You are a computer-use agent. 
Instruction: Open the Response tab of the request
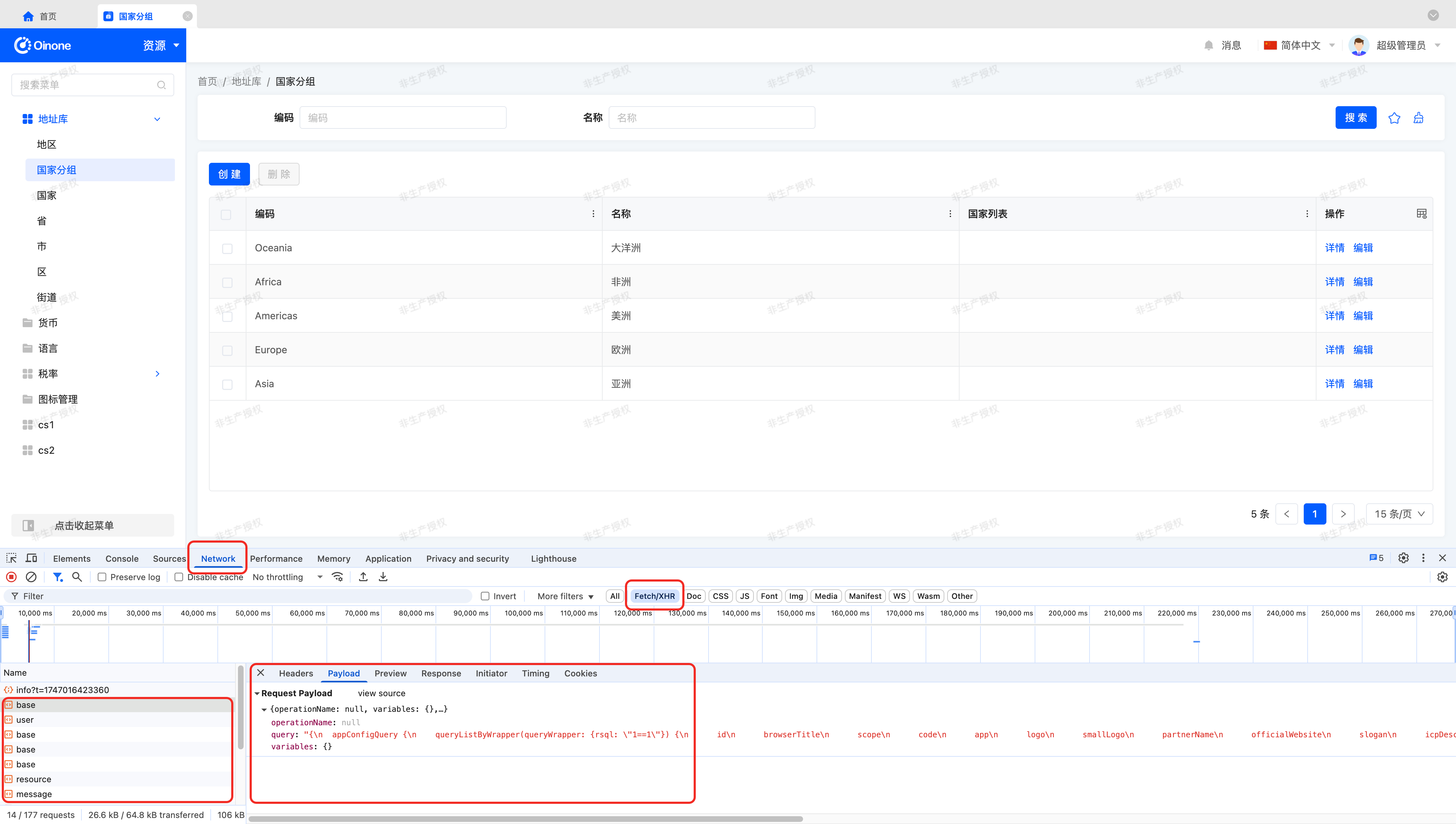[440, 674]
